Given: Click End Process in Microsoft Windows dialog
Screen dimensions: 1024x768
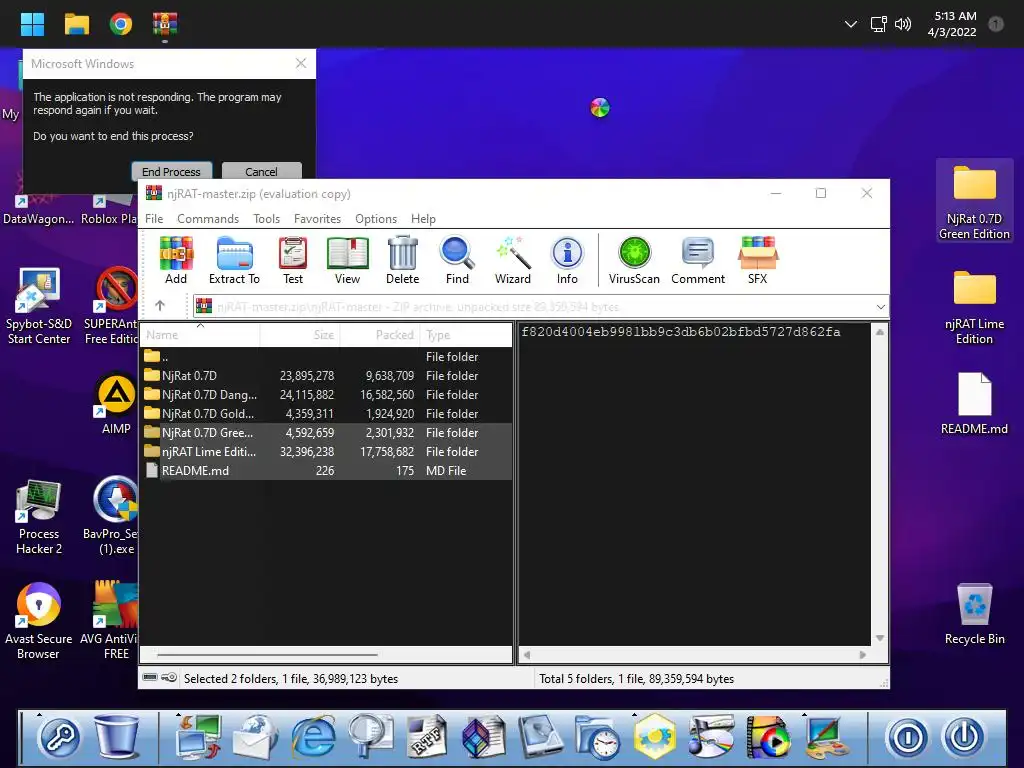Looking at the screenshot, I should (172, 170).
